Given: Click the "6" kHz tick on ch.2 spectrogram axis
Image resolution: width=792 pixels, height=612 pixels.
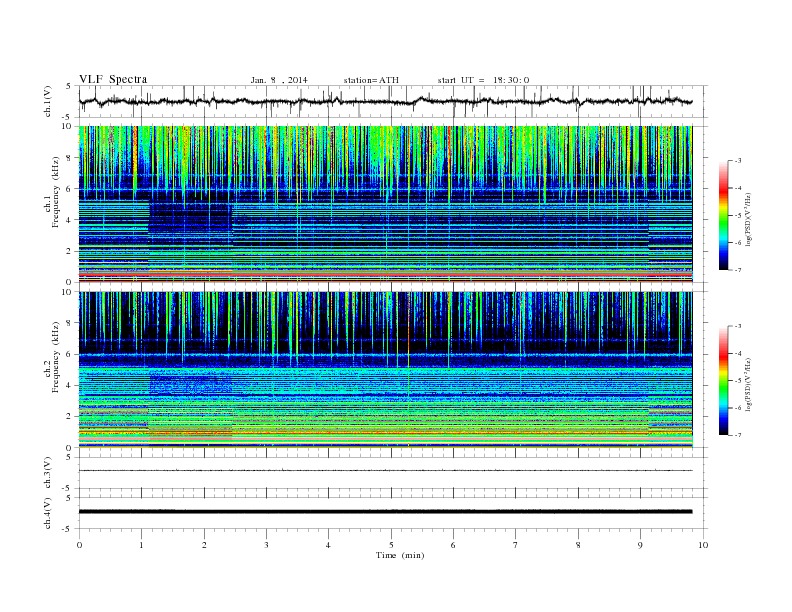Looking at the screenshot, I should (x=70, y=354).
